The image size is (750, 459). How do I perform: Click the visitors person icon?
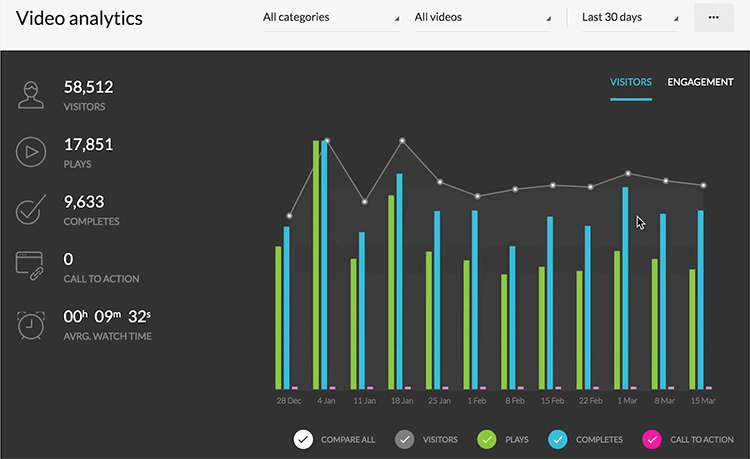(x=31, y=95)
